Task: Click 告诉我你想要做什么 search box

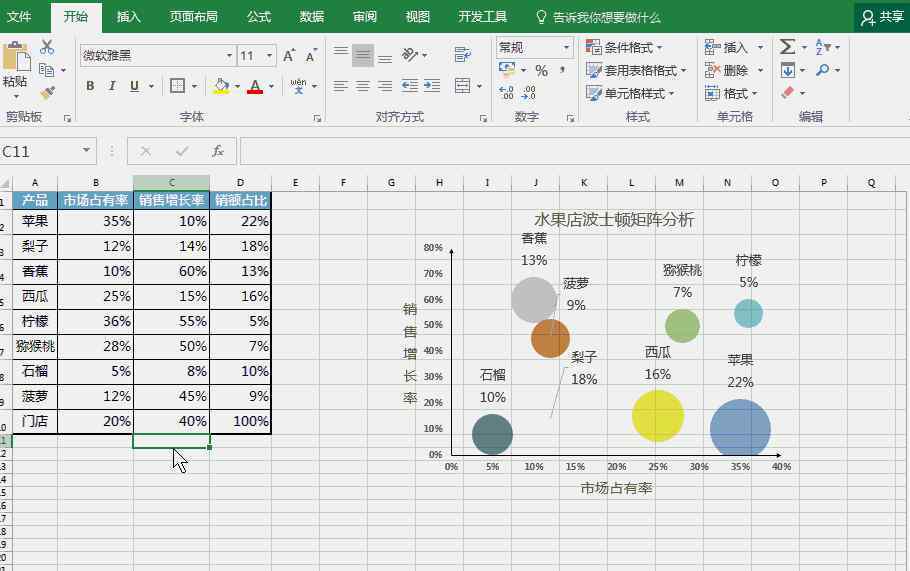Action: (598, 17)
